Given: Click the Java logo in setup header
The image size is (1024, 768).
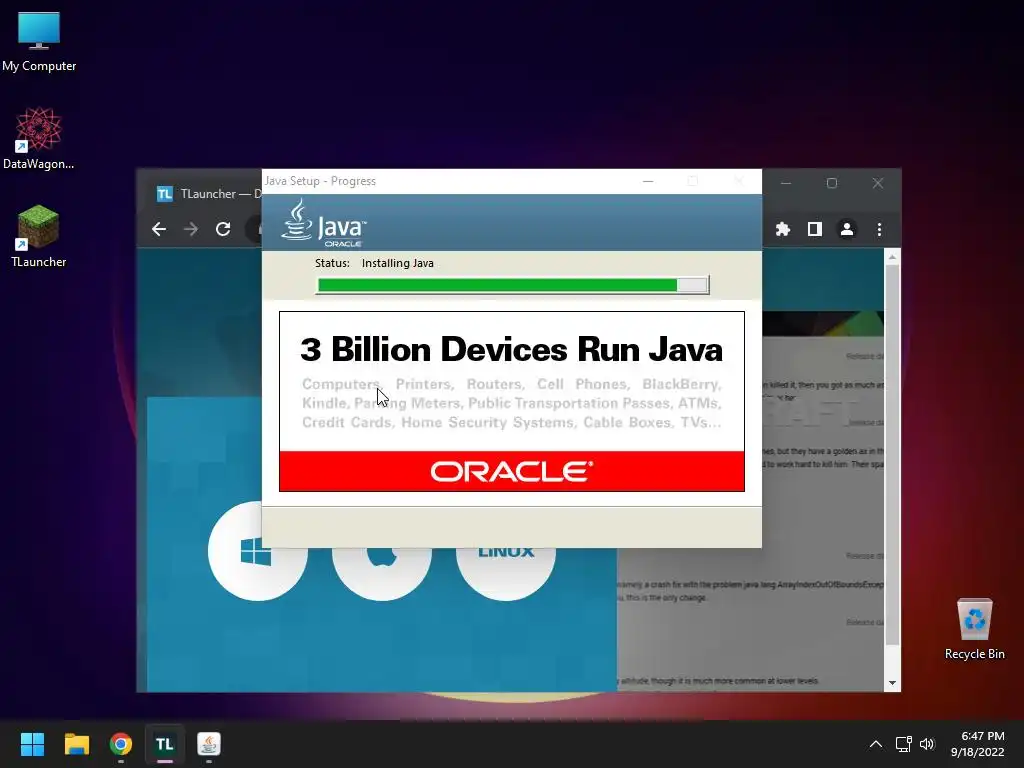Looking at the screenshot, I should pos(324,223).
